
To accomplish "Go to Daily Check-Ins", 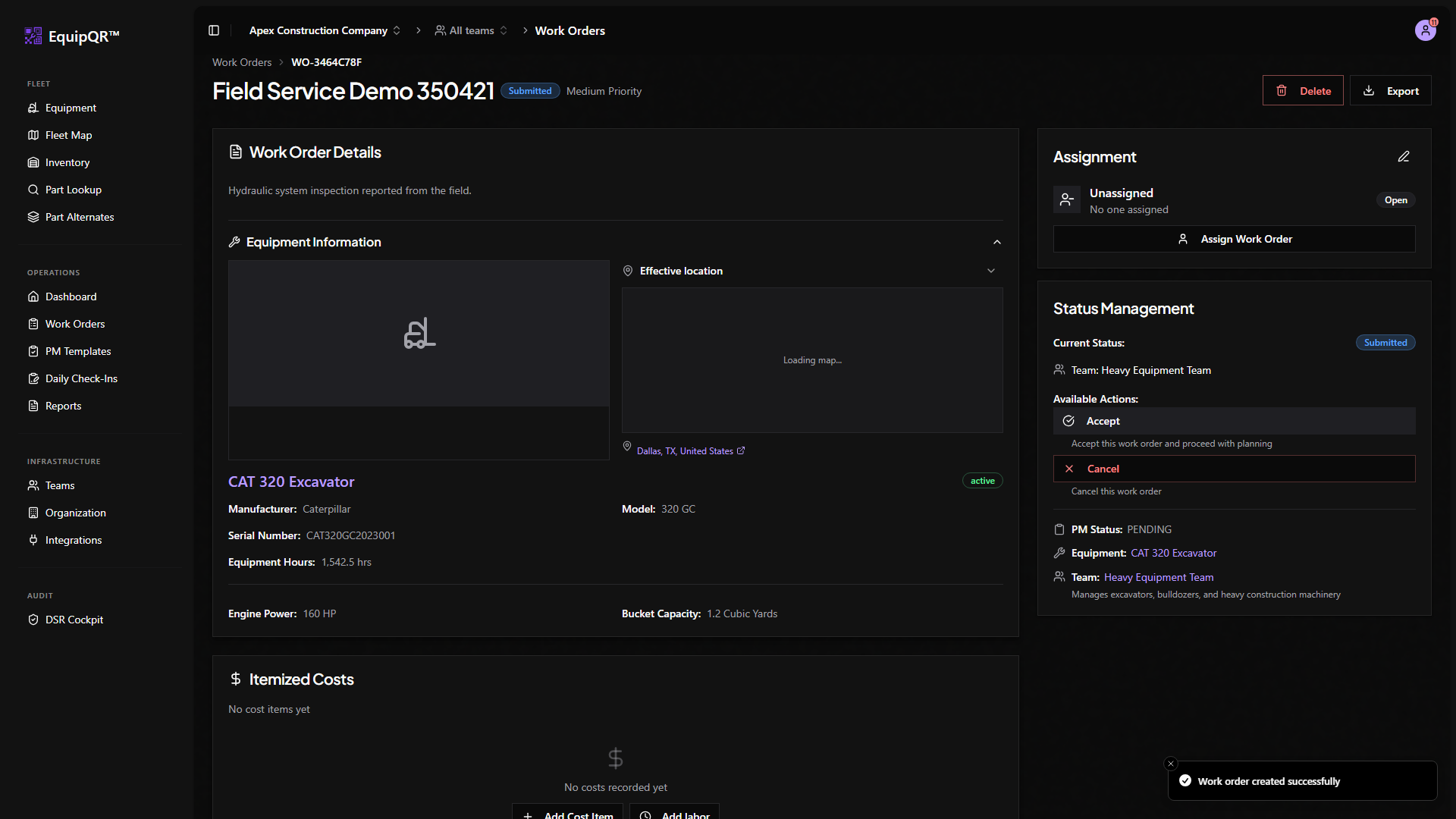I will pyautogui.click(x=81, y=378).
